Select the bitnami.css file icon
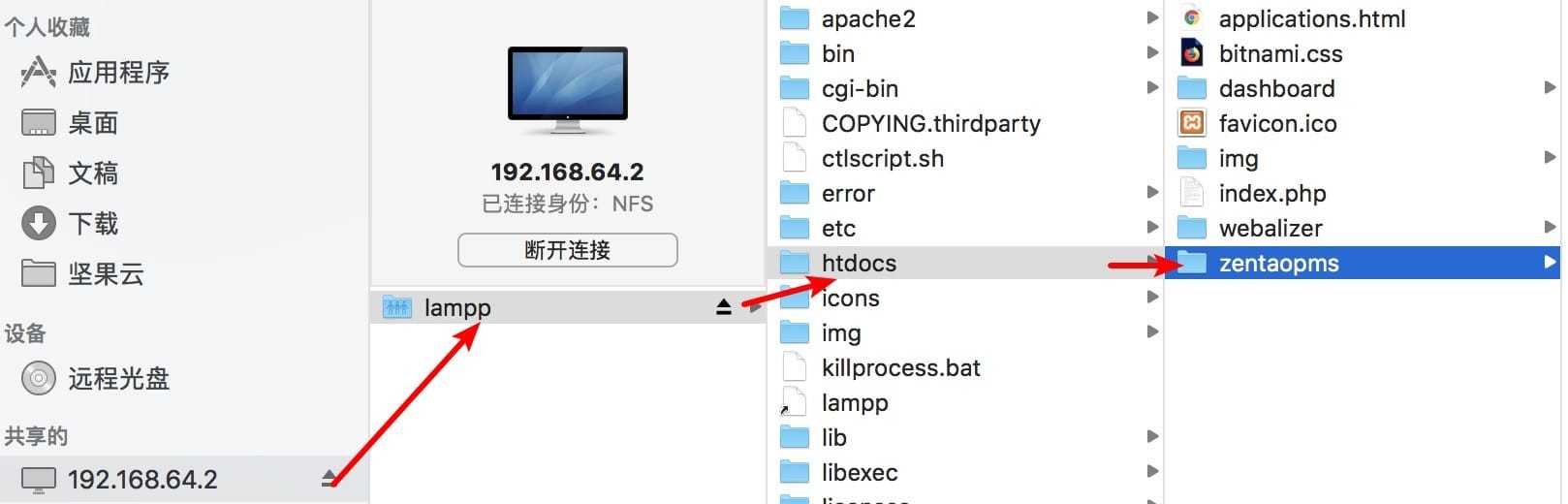The height and width of the screenshot is (504, 1568). point(1192,53)
